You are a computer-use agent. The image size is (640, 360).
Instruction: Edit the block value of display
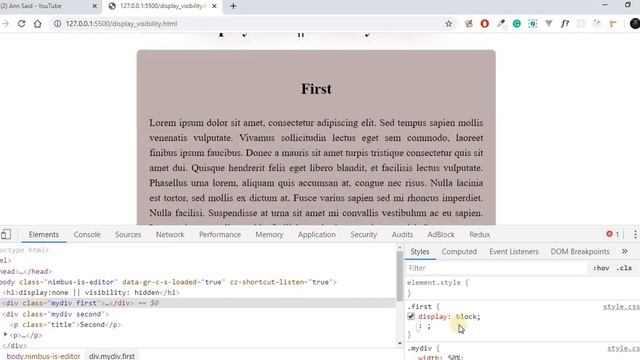467,316
